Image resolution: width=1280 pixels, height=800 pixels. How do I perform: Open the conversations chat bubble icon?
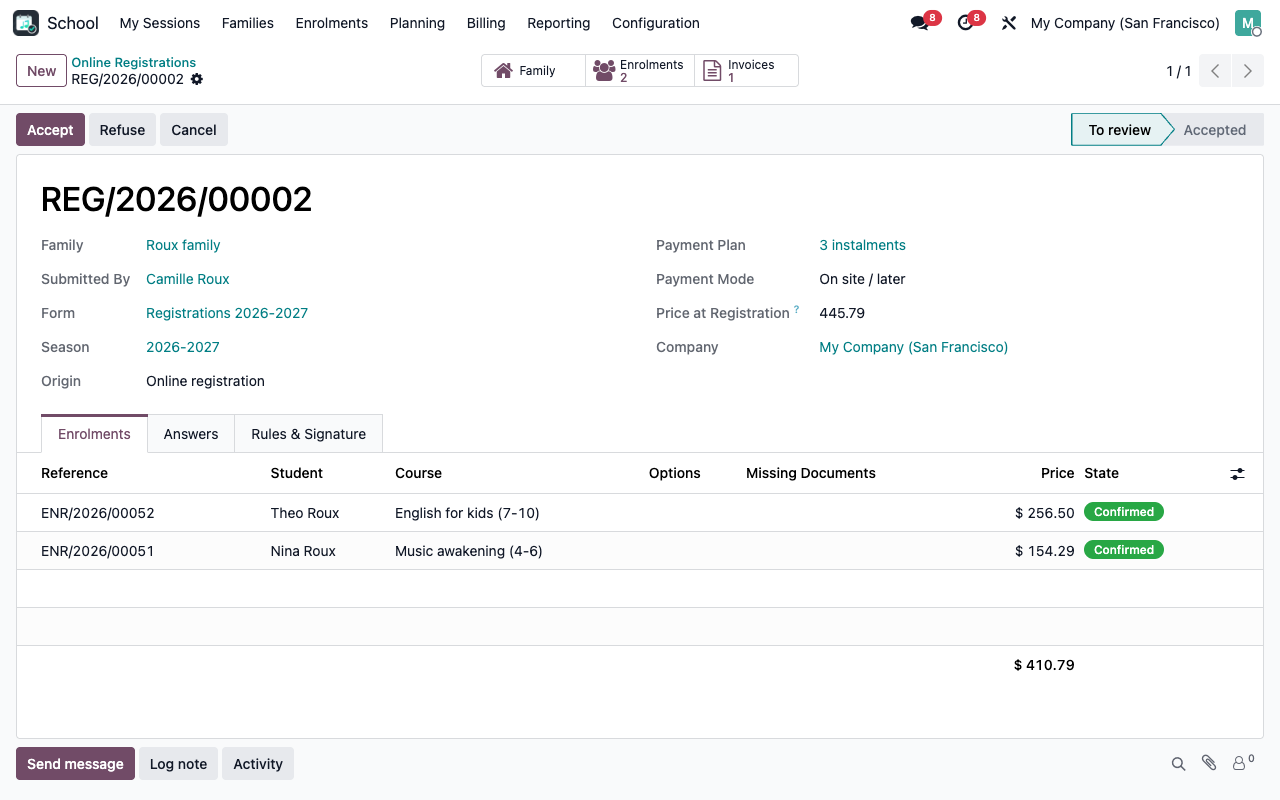920,23
